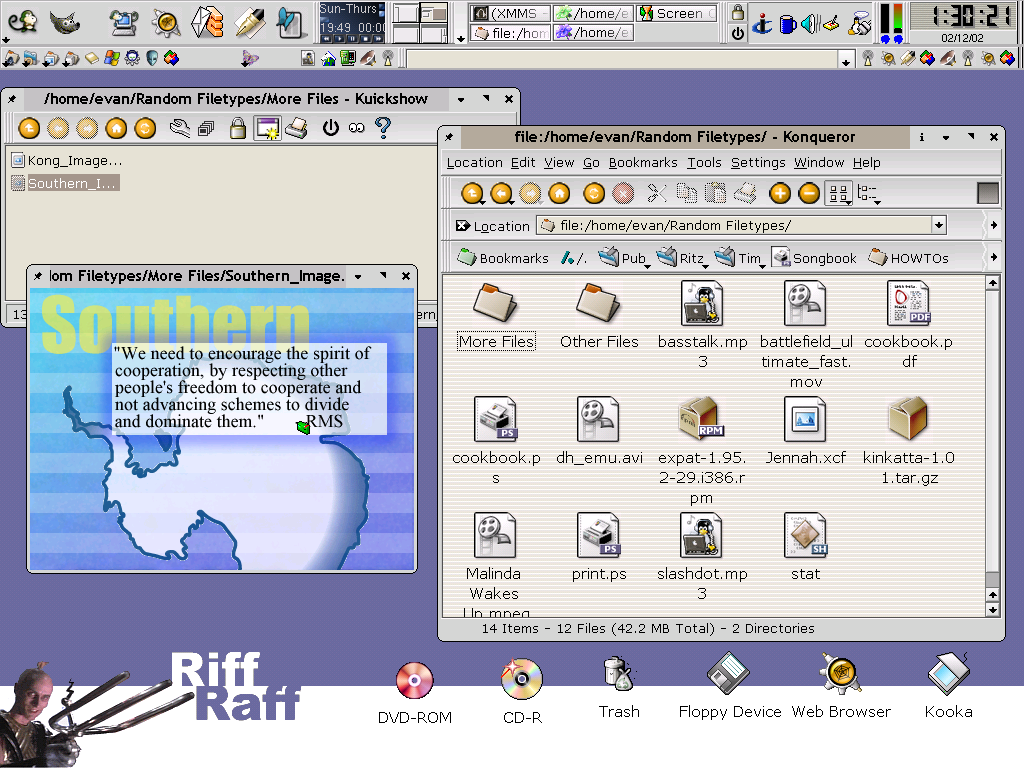
Task: Click the Songbook bookmark
Action: click(x=814, y=258)
